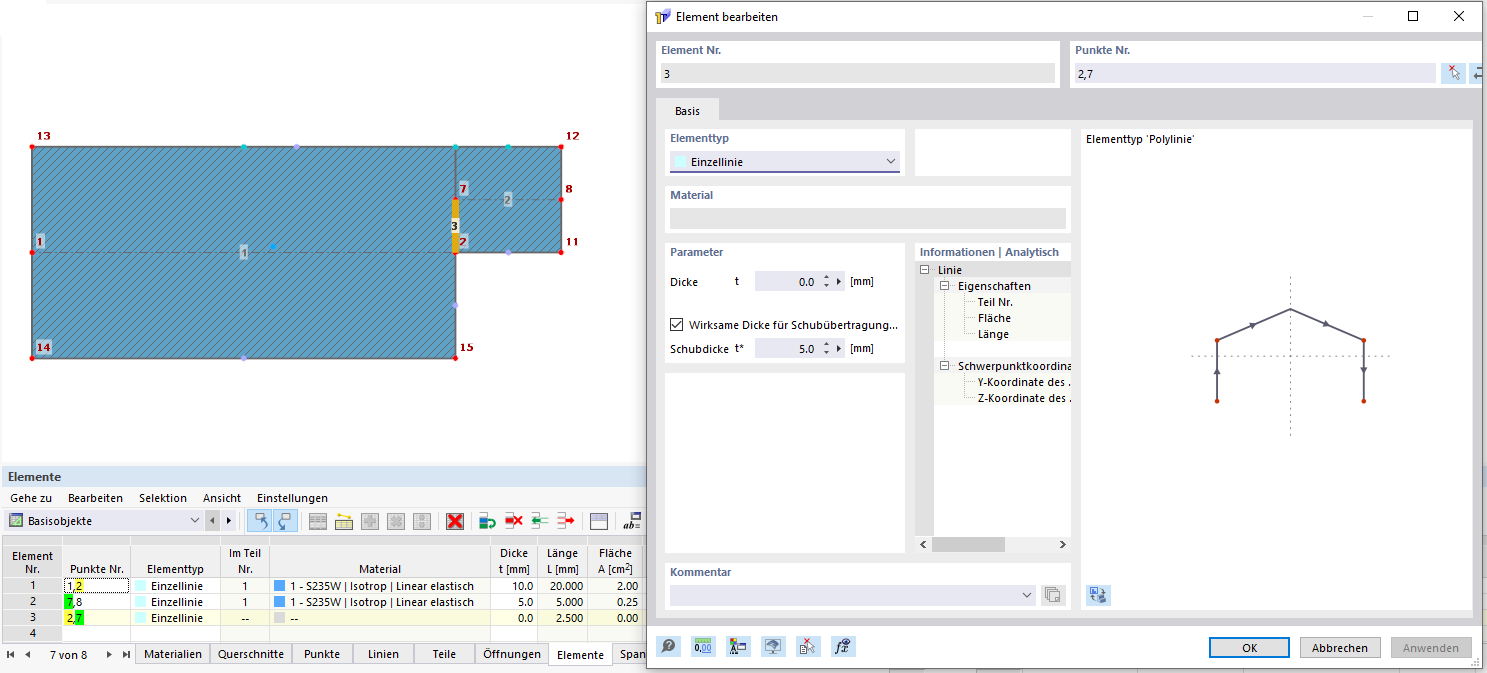Toggle Wirksame Dicke für Schubübertragung checkbox

pos(677,325)
